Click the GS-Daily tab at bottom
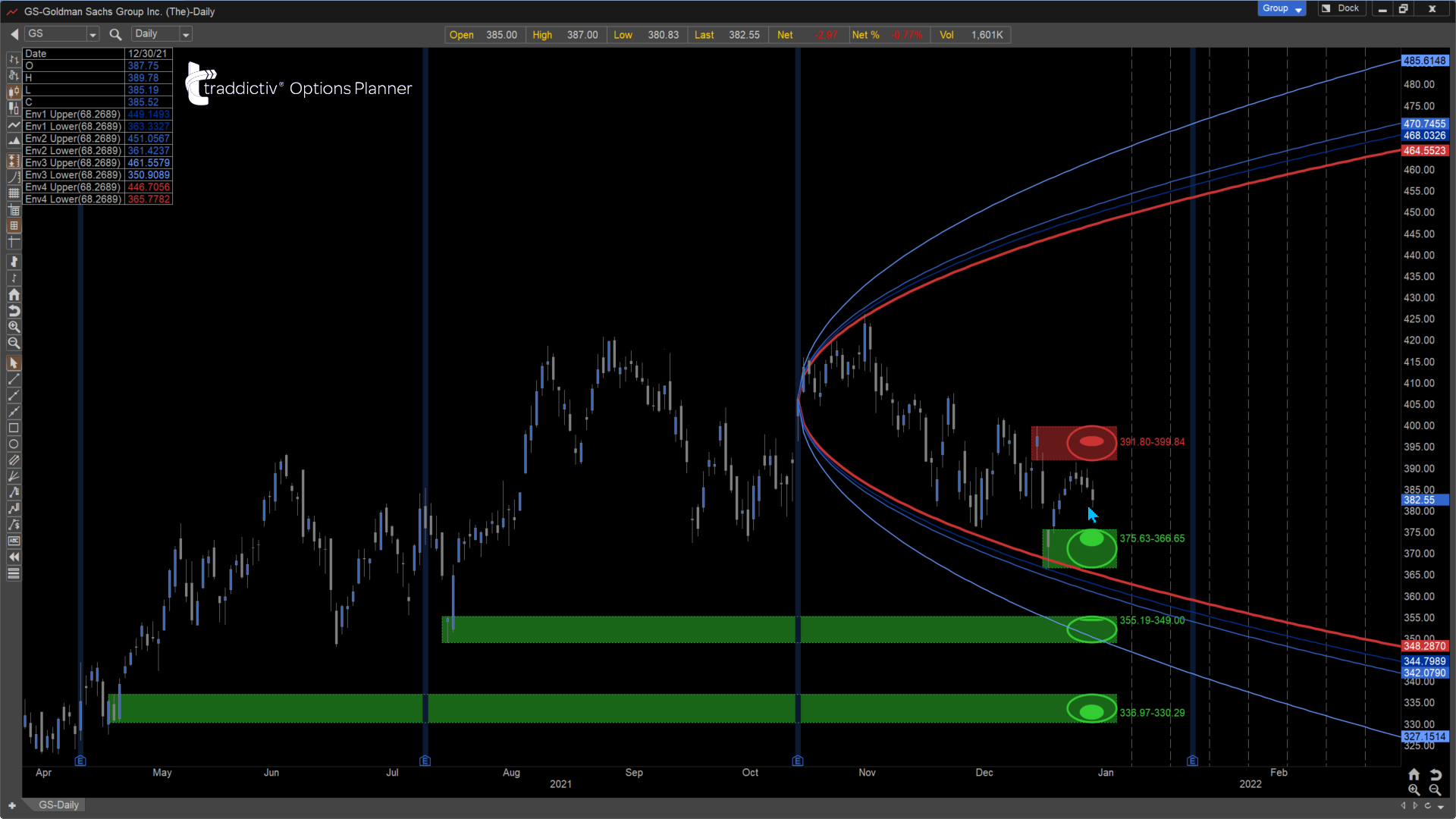Screen dimensions: 1456x819 pos(57,805)
